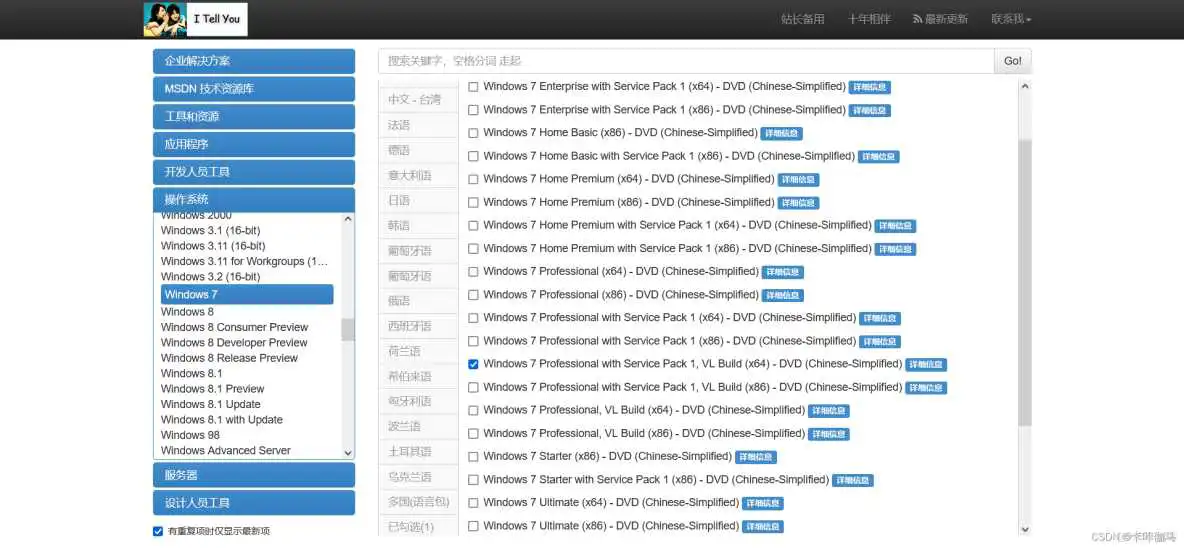Select Windows 8.1 Preview in the list

[x=213, y=389]
